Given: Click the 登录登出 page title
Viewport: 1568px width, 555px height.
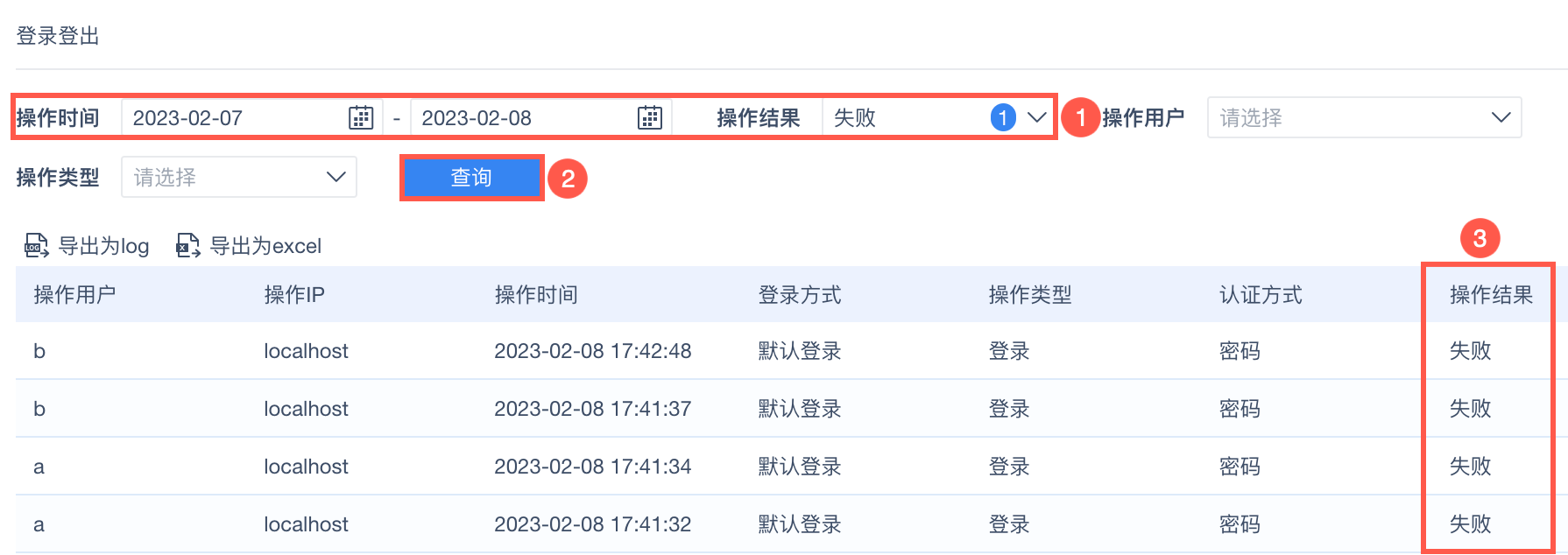Looking at the screenshot, I should point(58,36).
